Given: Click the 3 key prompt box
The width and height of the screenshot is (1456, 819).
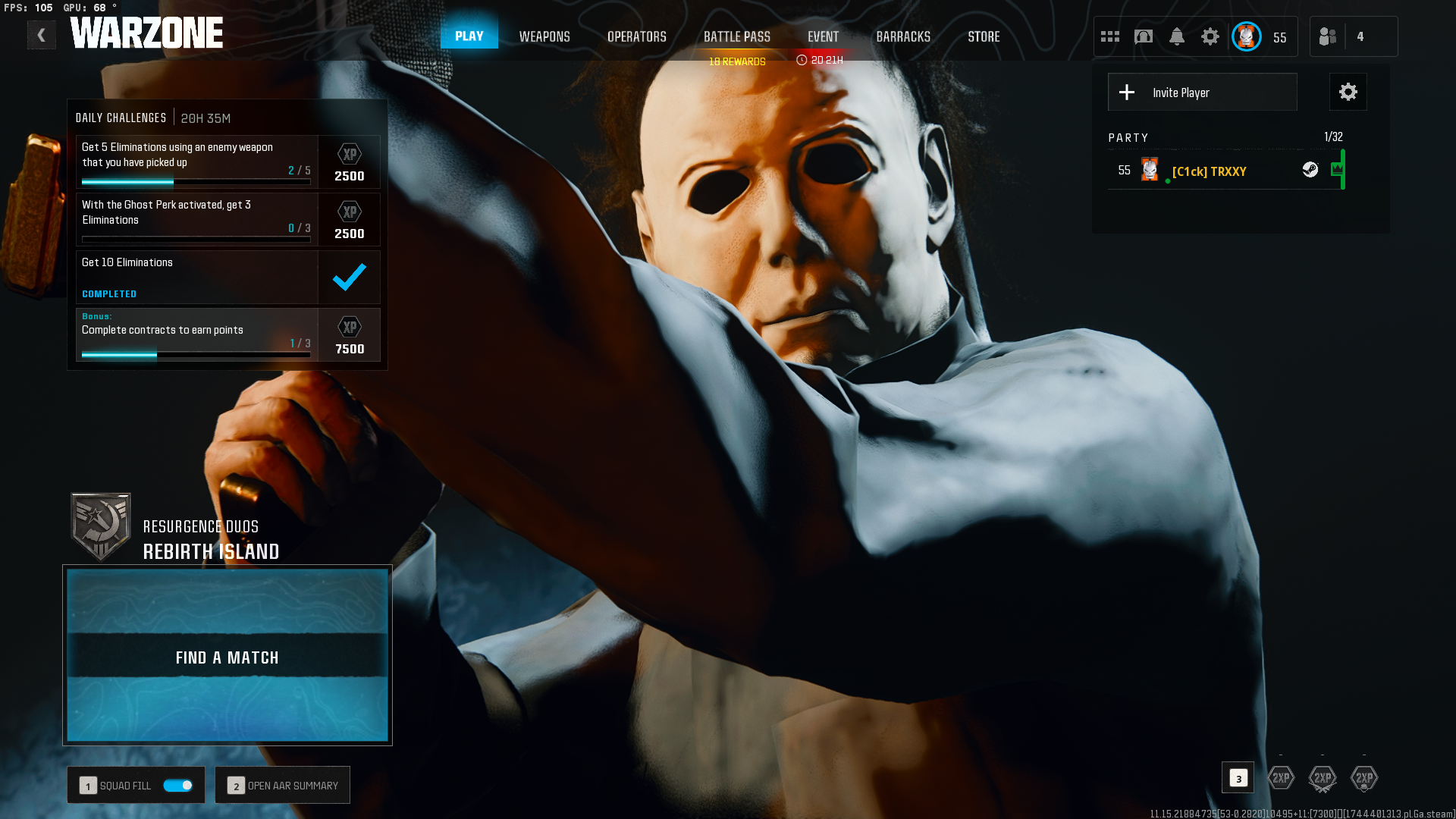Looking at the screenshot, I should [1238, 778].
